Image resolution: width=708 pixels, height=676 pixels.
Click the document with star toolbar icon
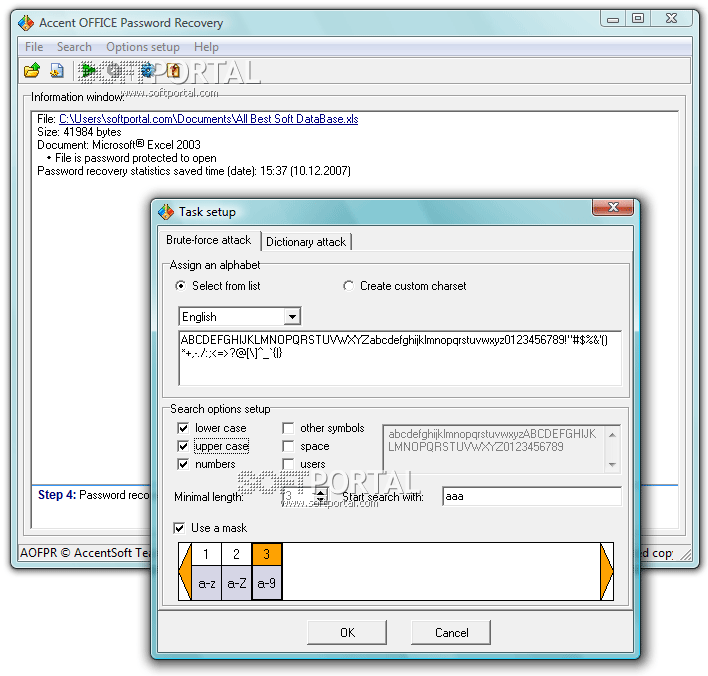point(57,70)
